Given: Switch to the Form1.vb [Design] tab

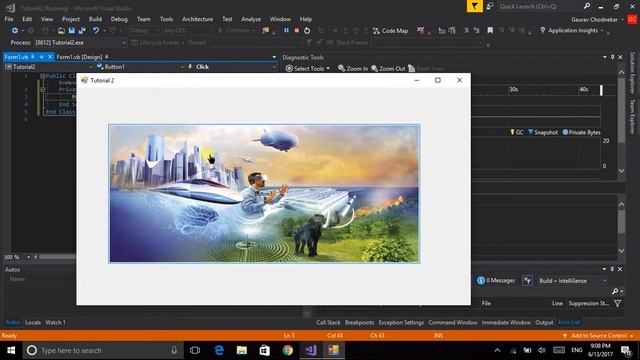Looking at the screenshot, I should pyautogui.click(x=79, y=57).
